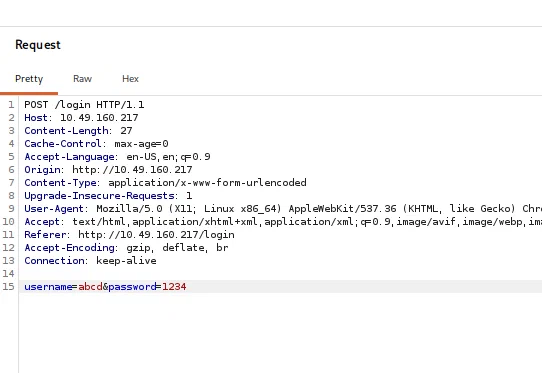This screenshot has width=542, height=373.
Task: Click the Accept-Encoding header name
Action: [69, 248]
